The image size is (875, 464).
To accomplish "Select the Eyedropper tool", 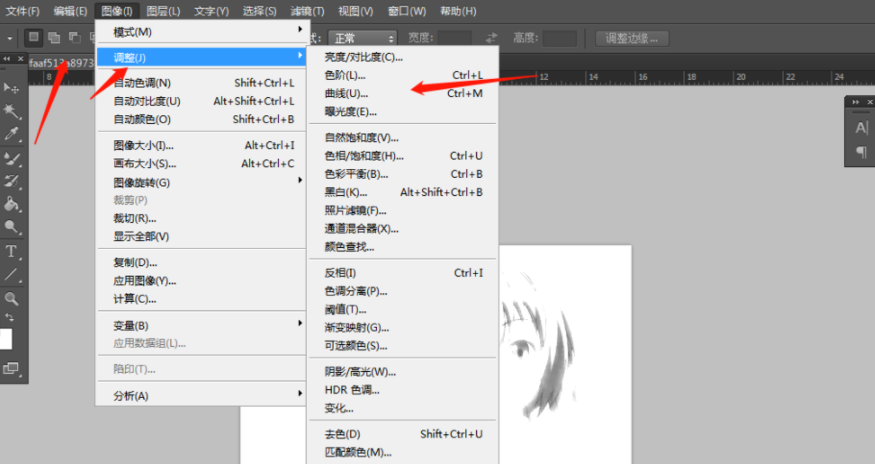I will point(11,133).
